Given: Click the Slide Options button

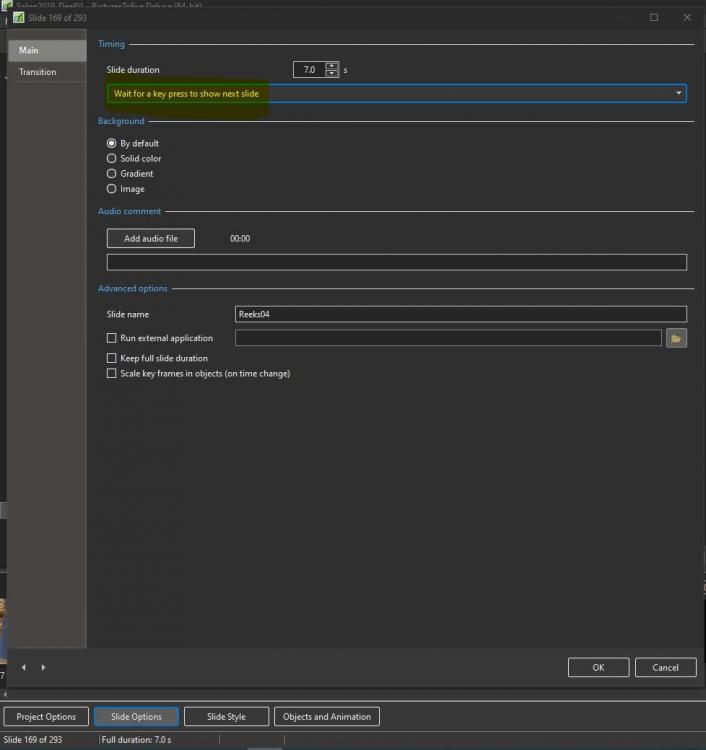Looking at the screenshot, I should click(x=136, y=717).
